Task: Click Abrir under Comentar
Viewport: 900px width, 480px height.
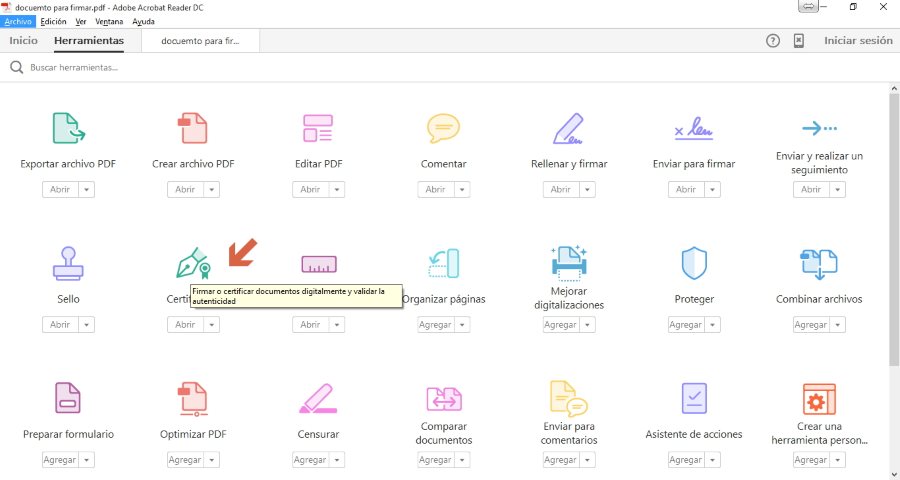Action: [436, 189]
